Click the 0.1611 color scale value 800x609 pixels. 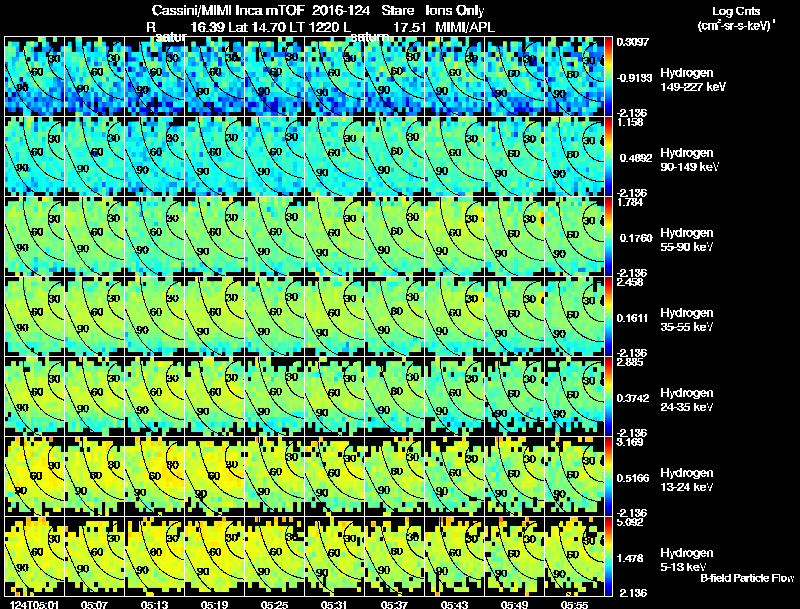pyautogui.click(x=633, y=318)
